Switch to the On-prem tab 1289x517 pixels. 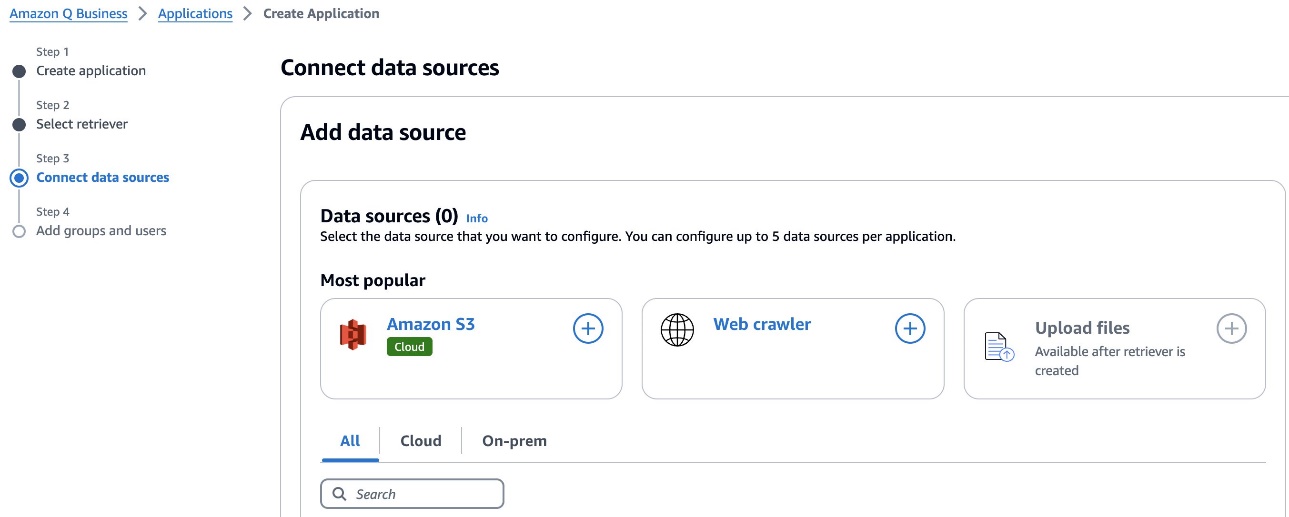coord(514,441)
